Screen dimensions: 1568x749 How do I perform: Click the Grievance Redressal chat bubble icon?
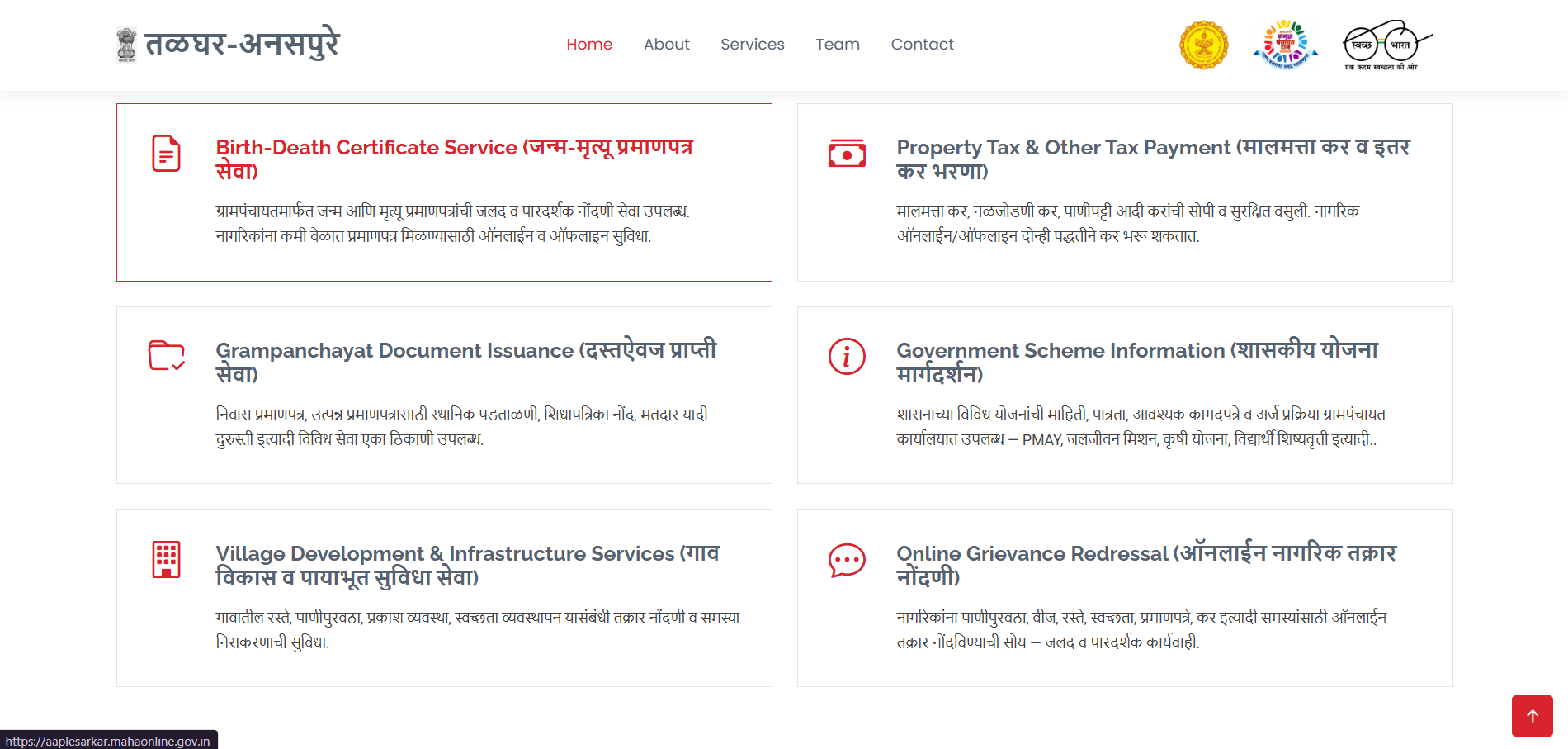[x=847, y=560]
